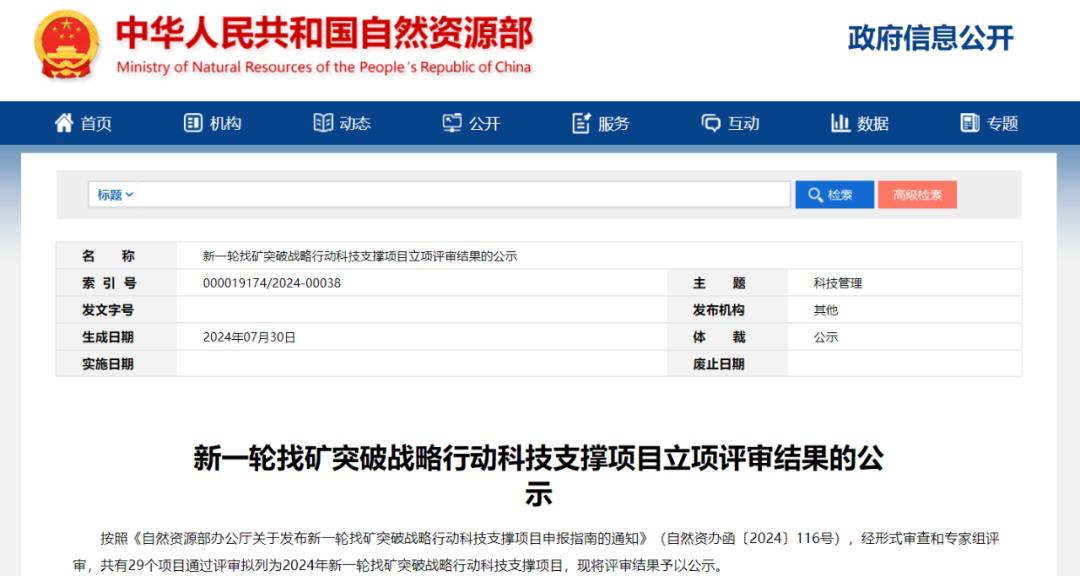1080x576 pixels.
Task: Click the date 2024年07月30日
Action: [x=249, y=337]
